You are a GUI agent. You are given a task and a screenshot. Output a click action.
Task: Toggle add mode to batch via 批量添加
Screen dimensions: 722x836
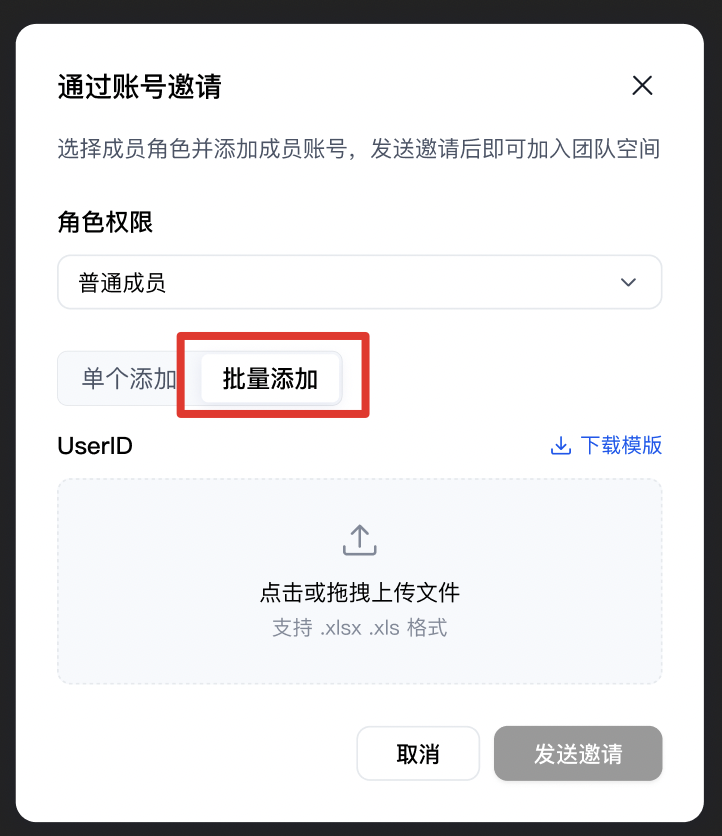pos(270,379)
